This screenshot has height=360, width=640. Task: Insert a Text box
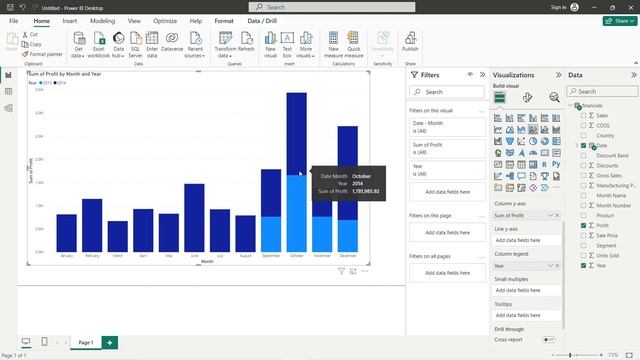(x=287, y=44)
